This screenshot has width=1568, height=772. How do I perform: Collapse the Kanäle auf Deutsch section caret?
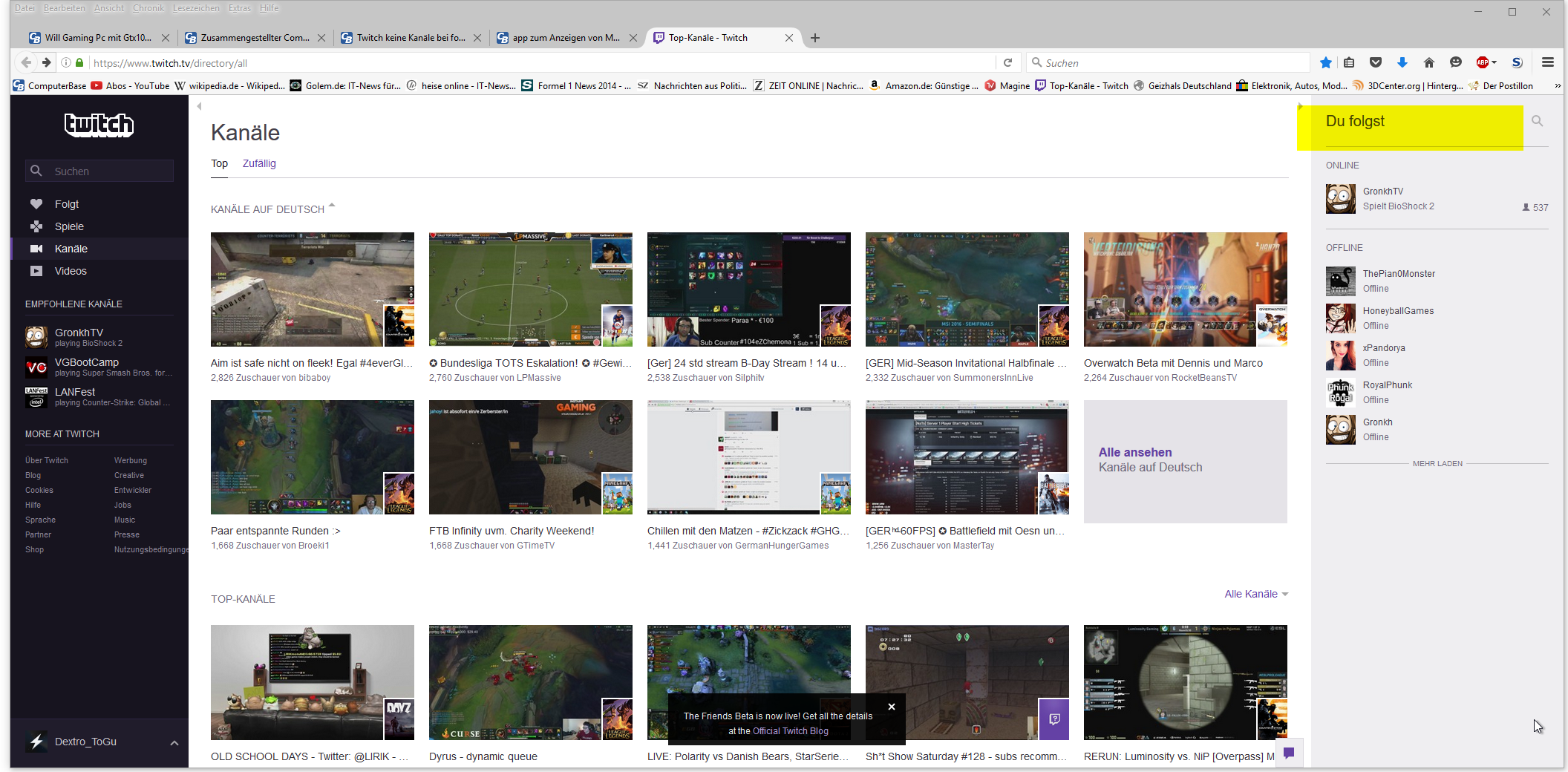tap(332, 205)
